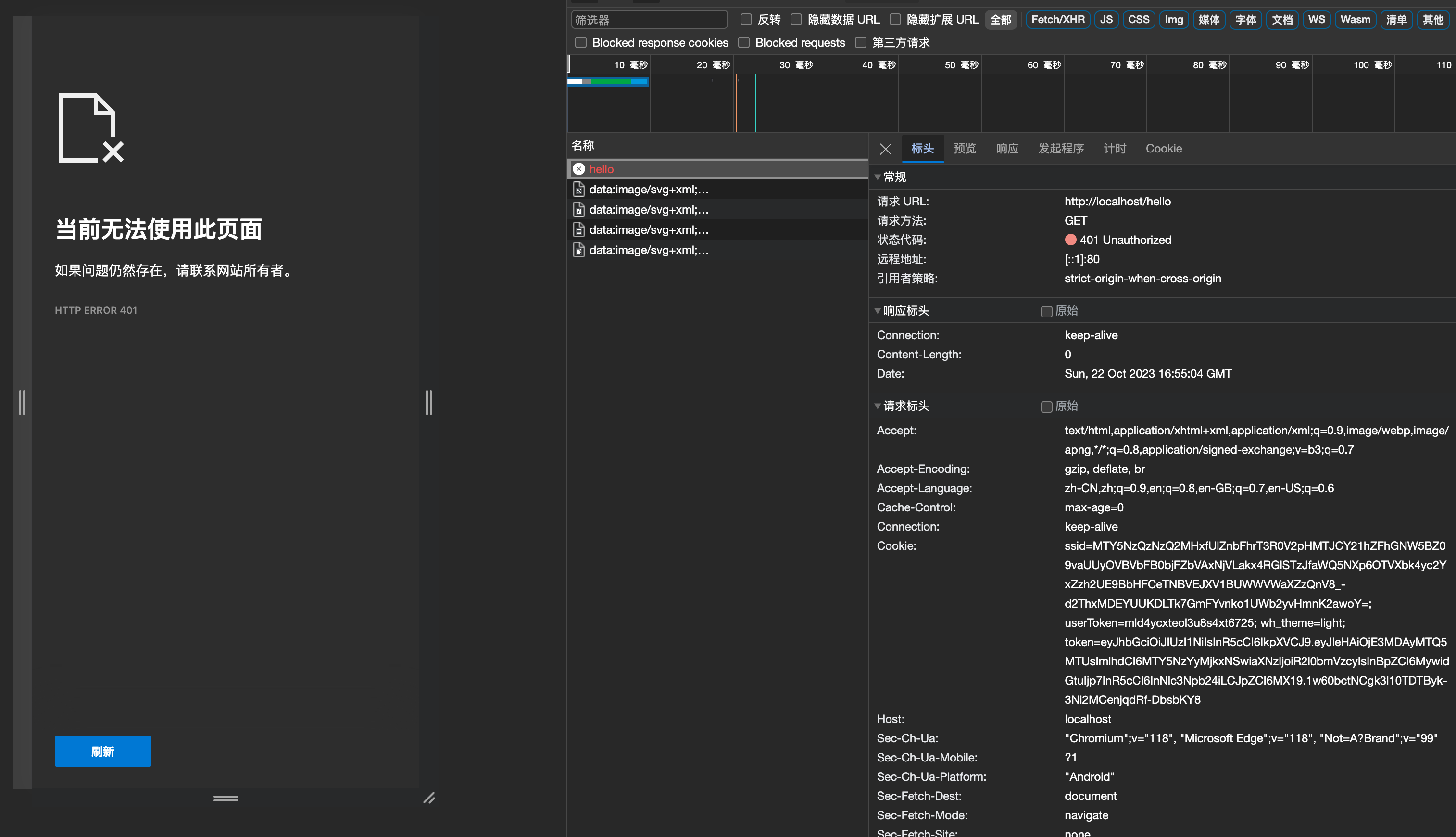Click the file icon of second data:image/svg+xml row
1456x837 pixels.
[579, 209]
